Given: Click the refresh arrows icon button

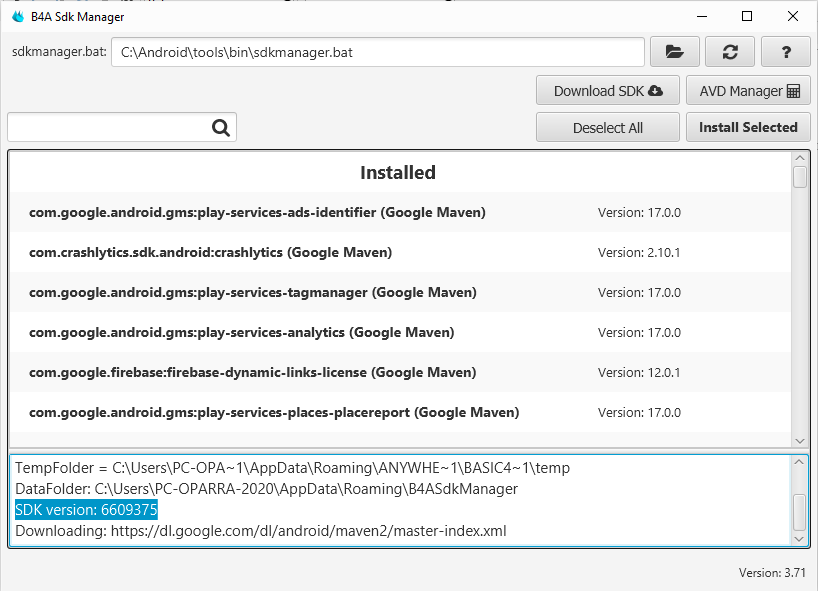Looking at the screenshot, I should 730,52.
